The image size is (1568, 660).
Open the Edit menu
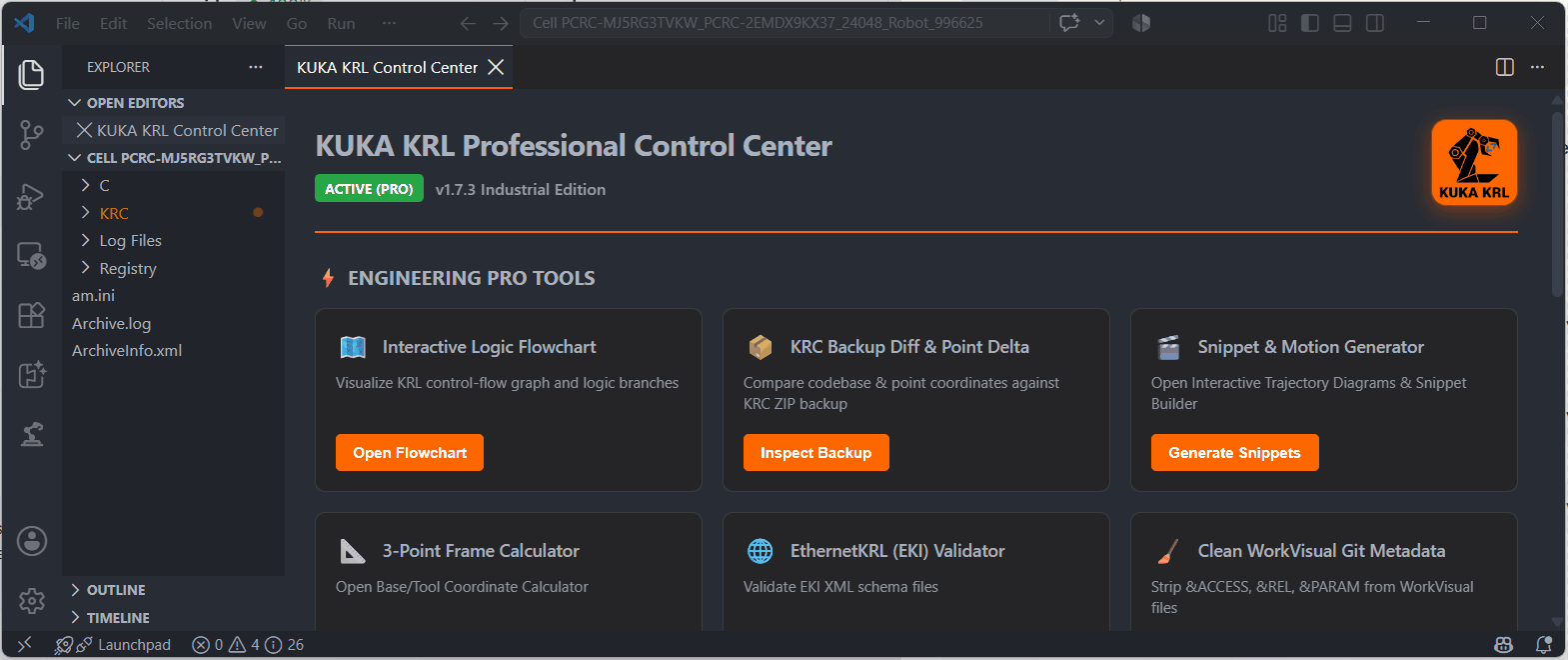click(113, 23)
